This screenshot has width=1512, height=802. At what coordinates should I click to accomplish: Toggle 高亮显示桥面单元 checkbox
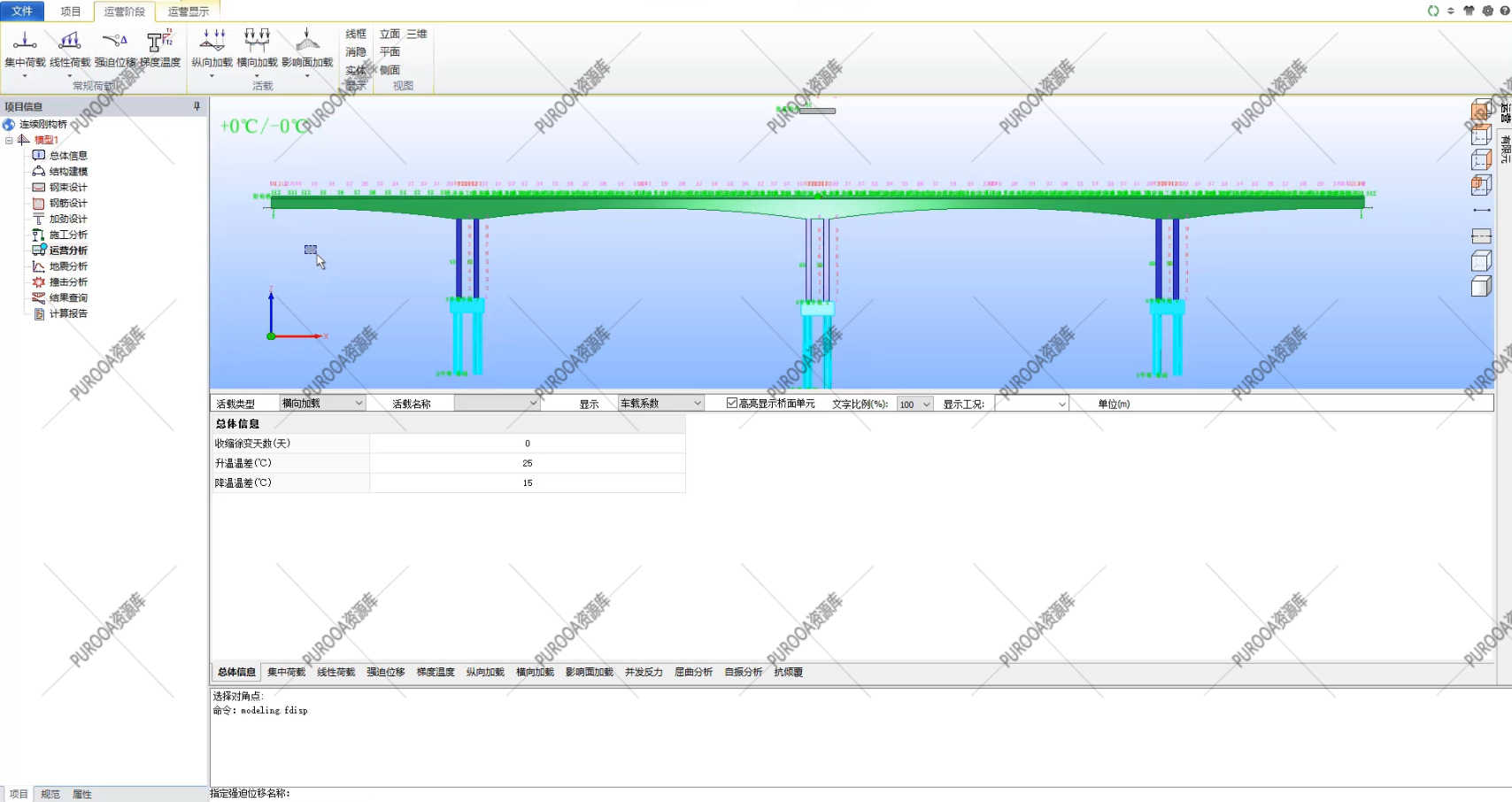(732, 403)
